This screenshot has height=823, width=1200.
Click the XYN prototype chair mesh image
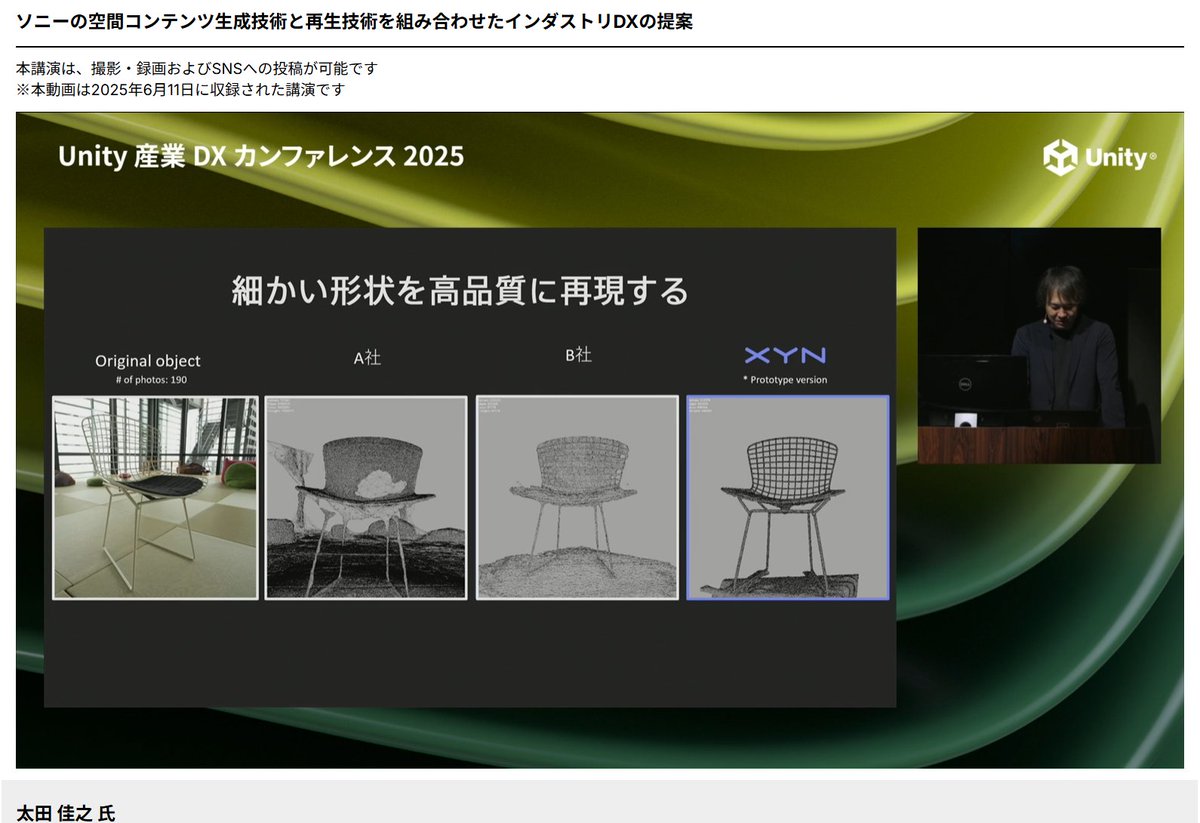[x=788, y=497]
